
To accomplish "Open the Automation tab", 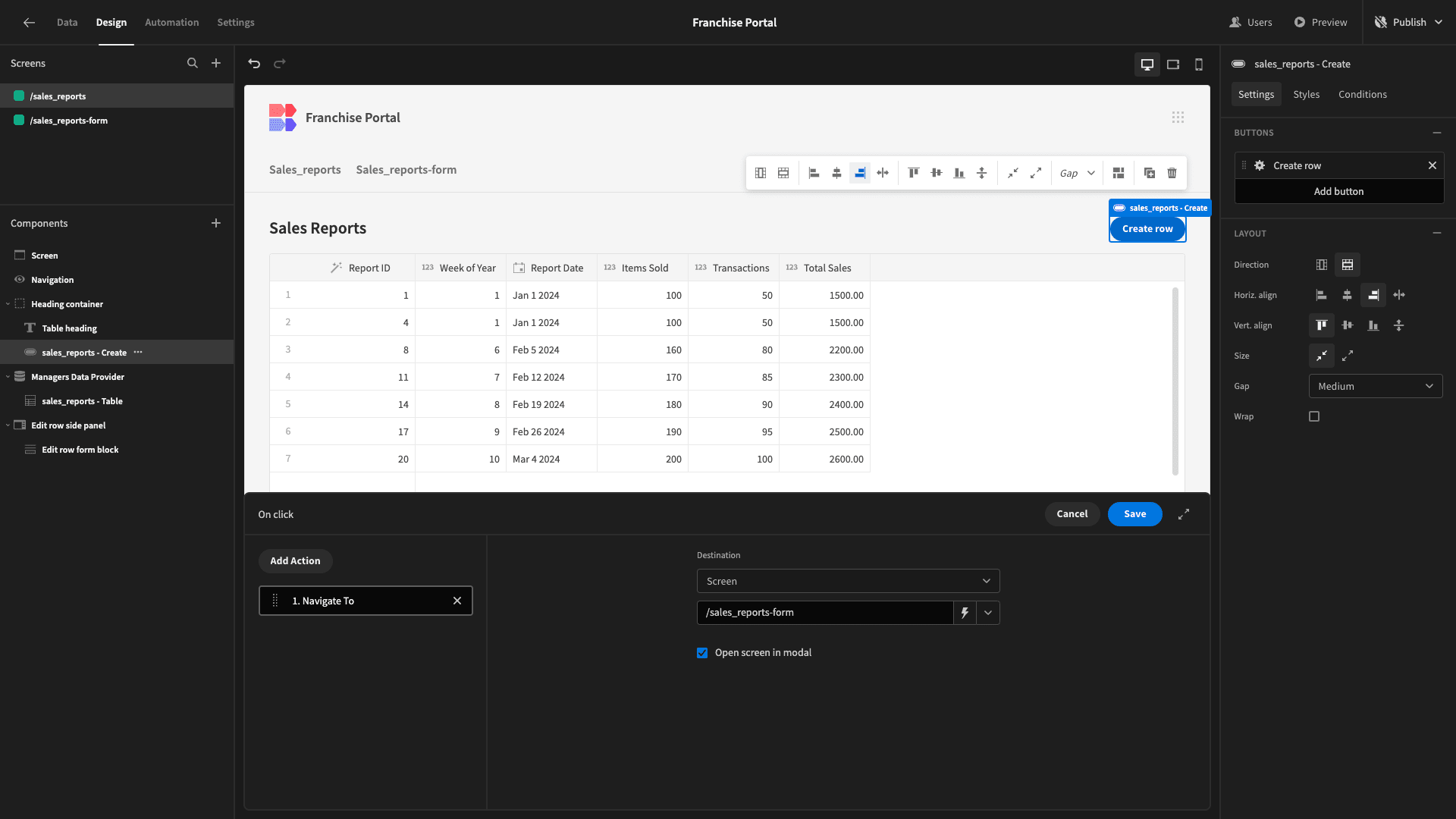I will 171,22.
